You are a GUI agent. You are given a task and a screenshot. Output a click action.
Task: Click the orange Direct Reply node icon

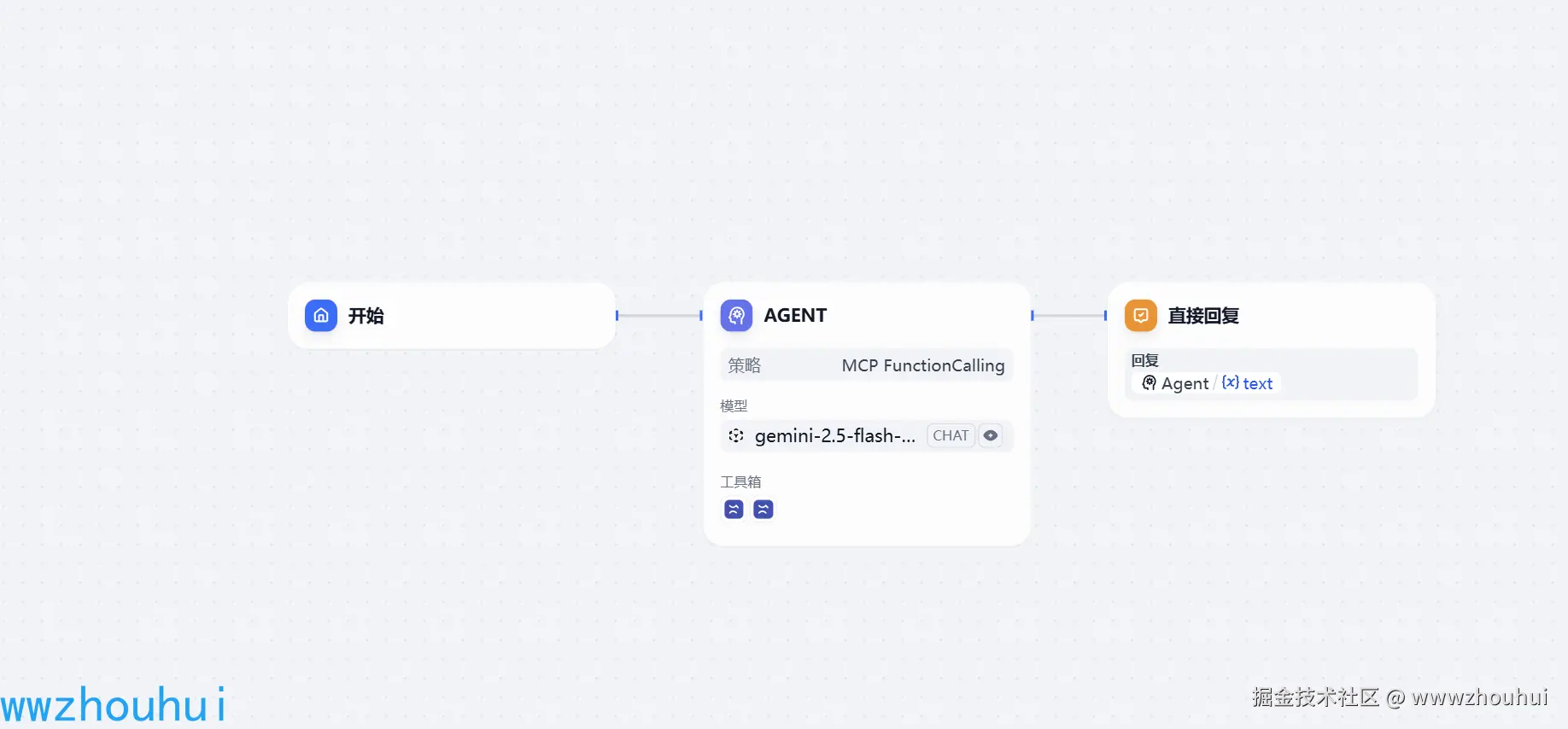(x=1141, y=316)
